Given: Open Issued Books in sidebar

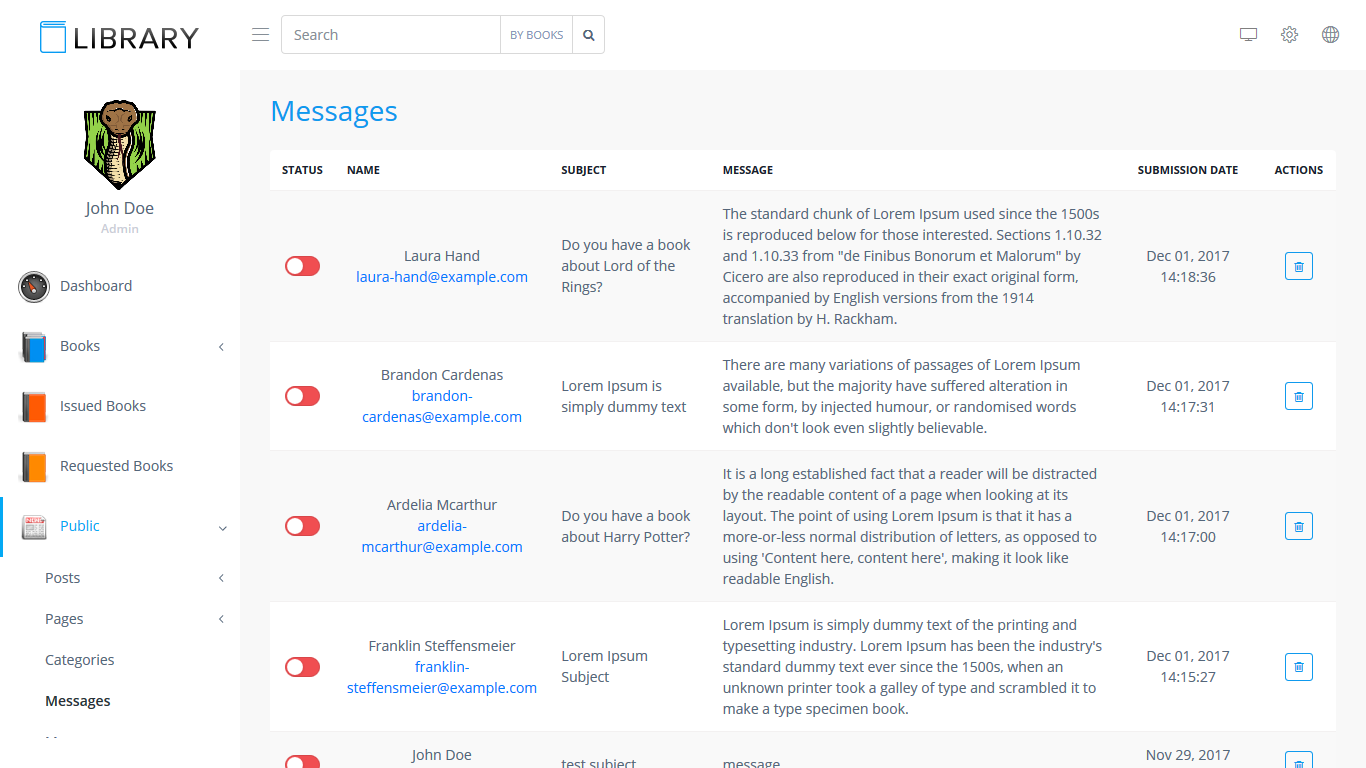Looking at the screenshot, I should click(x=103, y=406).
